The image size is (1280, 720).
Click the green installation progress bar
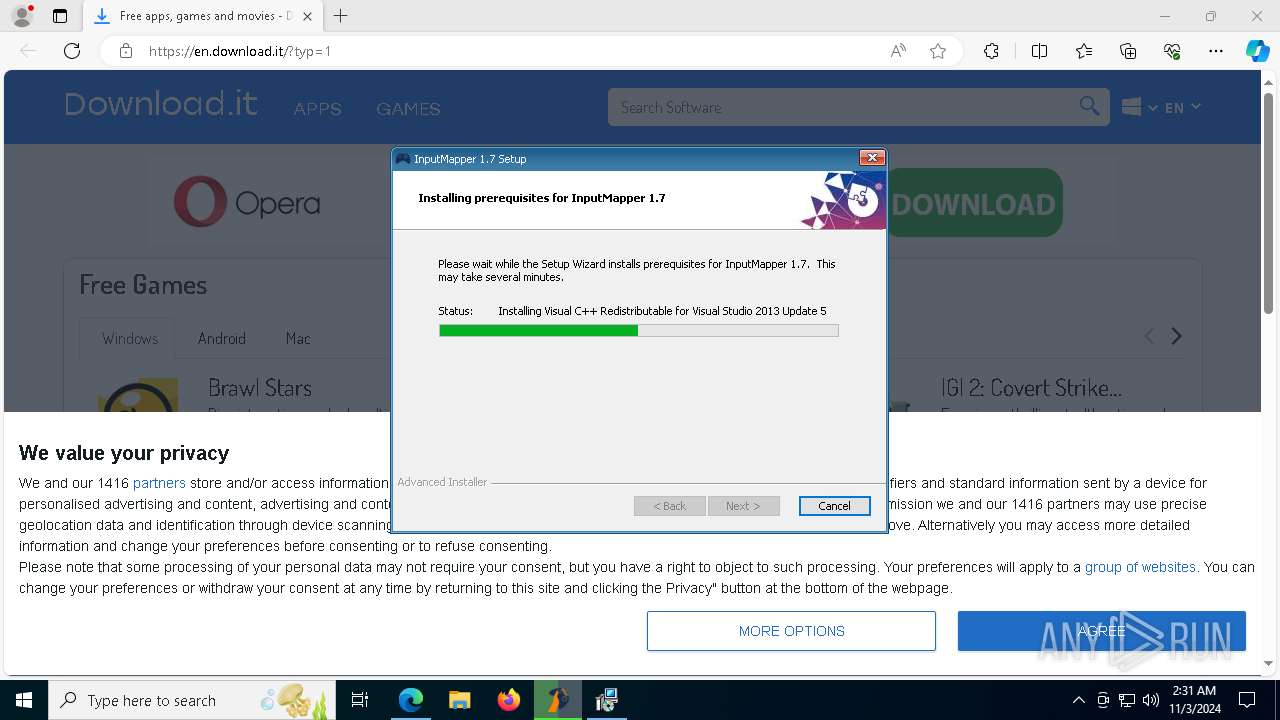[x=638, y=331]
